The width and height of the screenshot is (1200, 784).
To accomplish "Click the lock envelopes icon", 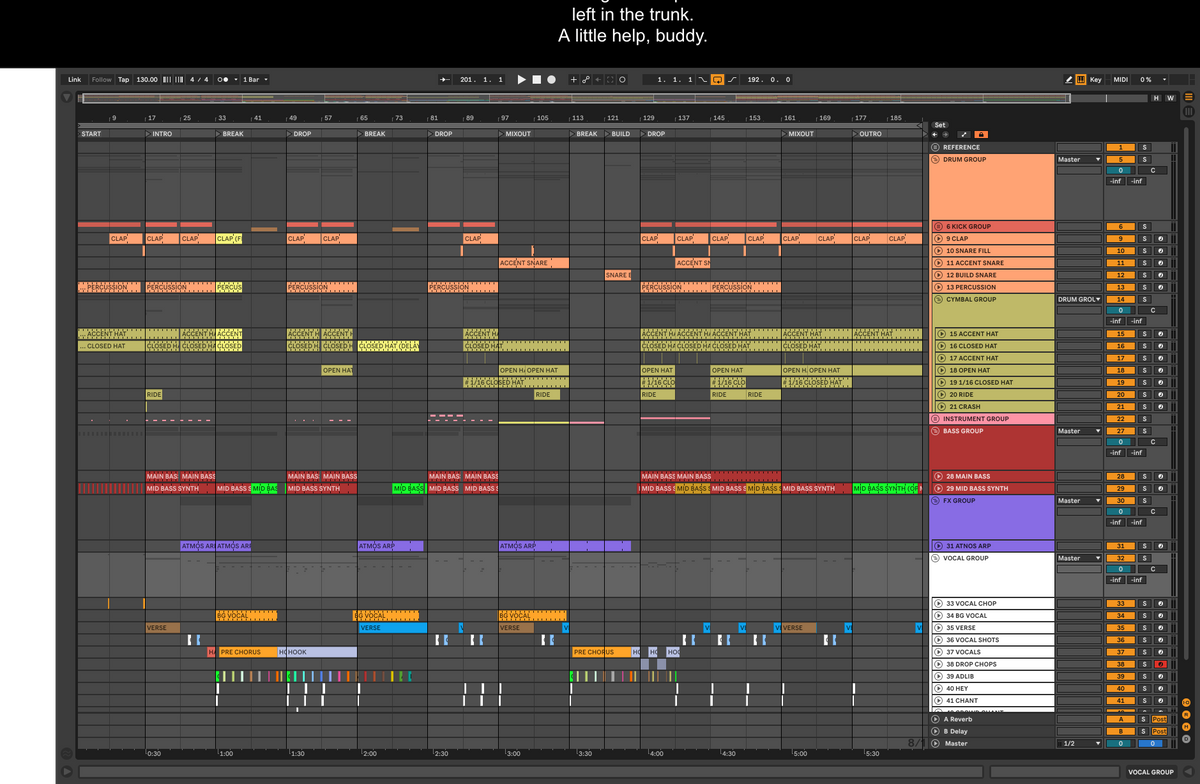I will point(981,134).
